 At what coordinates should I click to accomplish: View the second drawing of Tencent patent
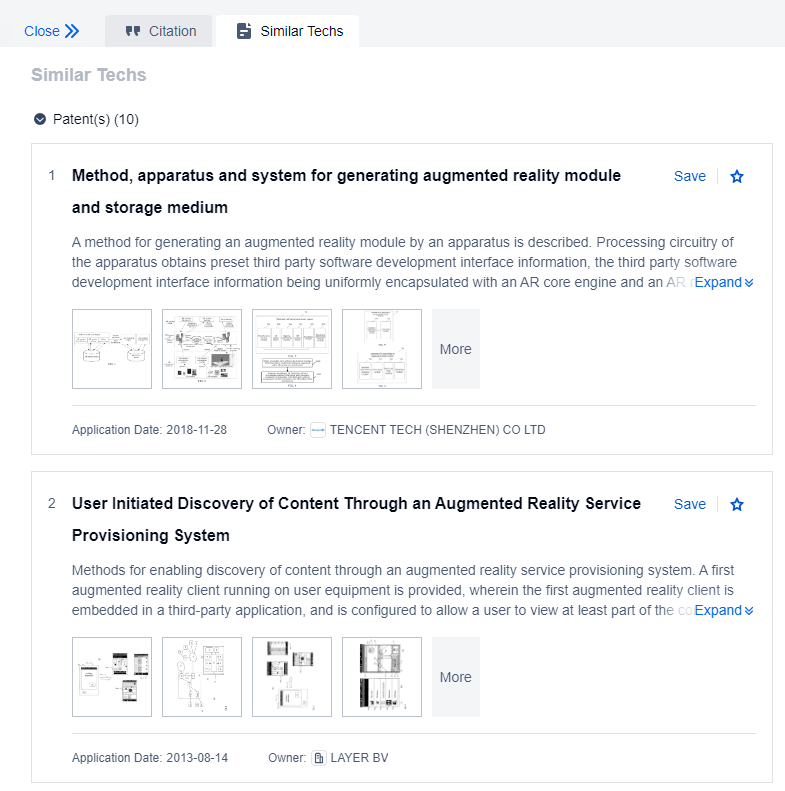[x=202, y=349]
